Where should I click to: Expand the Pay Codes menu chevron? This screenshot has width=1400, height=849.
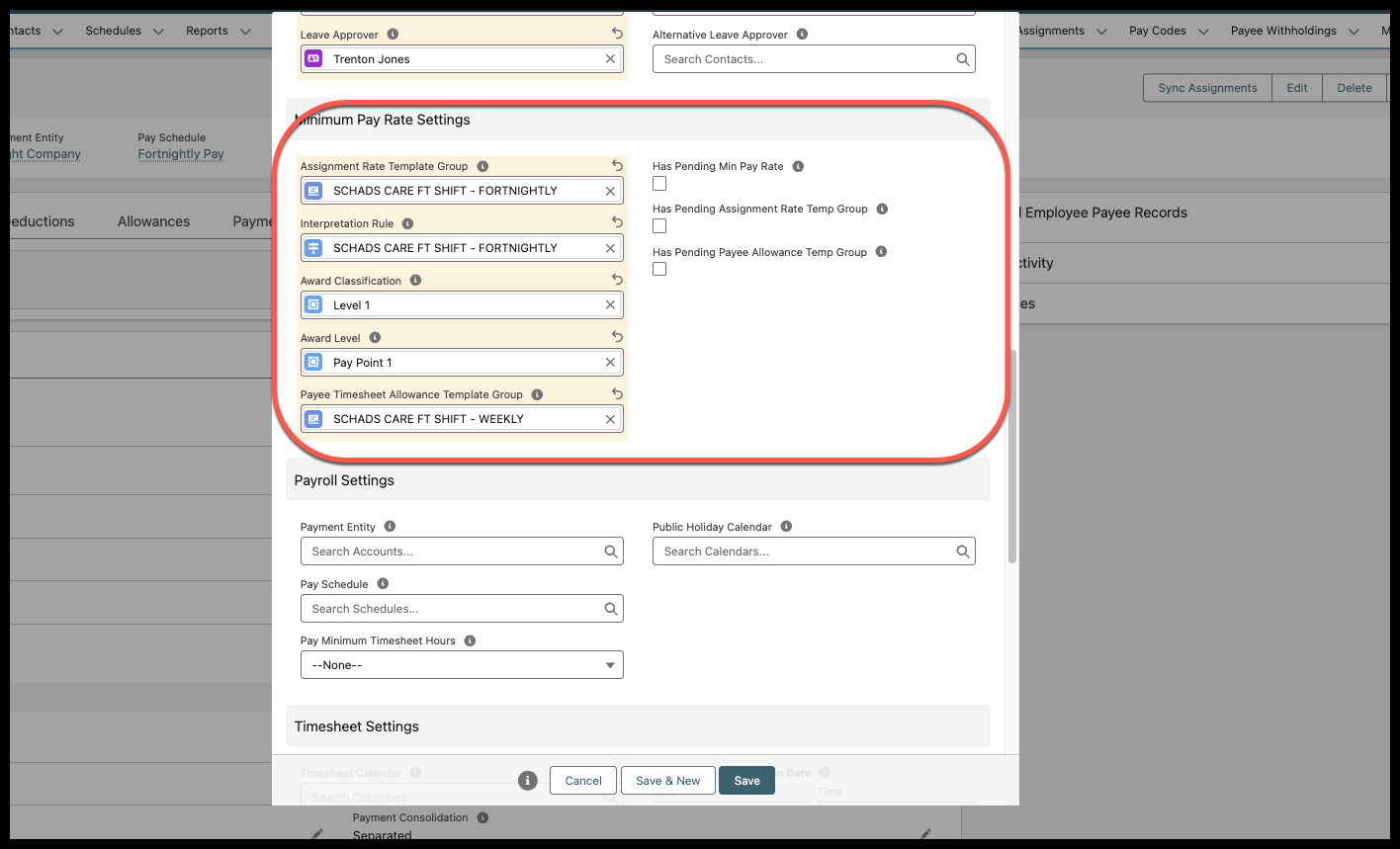tap(1203, 32)
